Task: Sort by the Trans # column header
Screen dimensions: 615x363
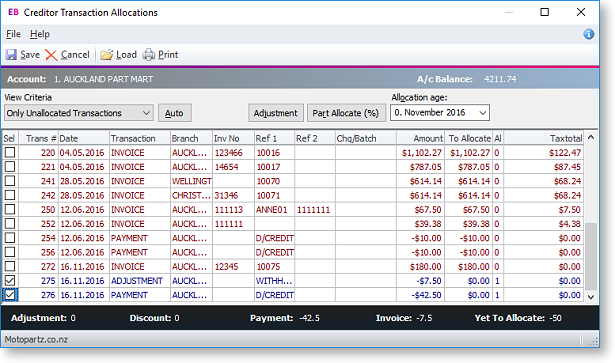Action: click(x=39, y=138)
